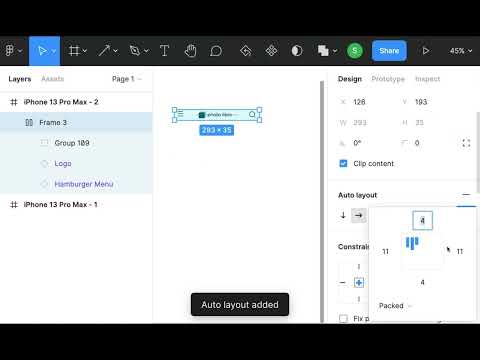Click the green user avatar S
This screenshot has width=480, height=360.
pyautogui.click(x=355, y=51)
